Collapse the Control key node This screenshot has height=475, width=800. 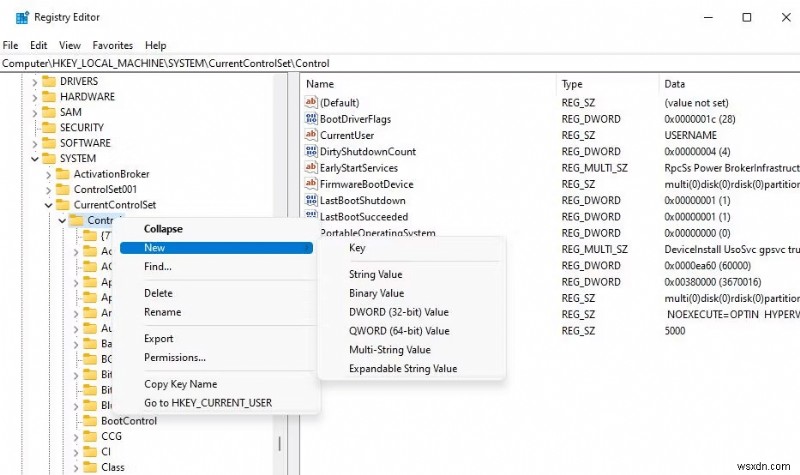click(62, 220)
